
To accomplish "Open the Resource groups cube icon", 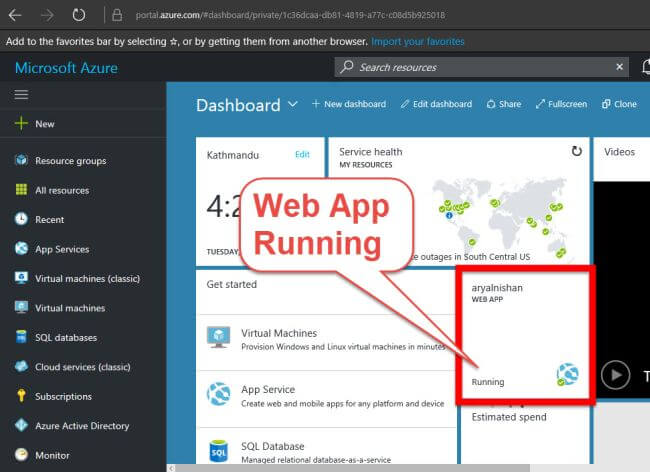I will point(21,160).
